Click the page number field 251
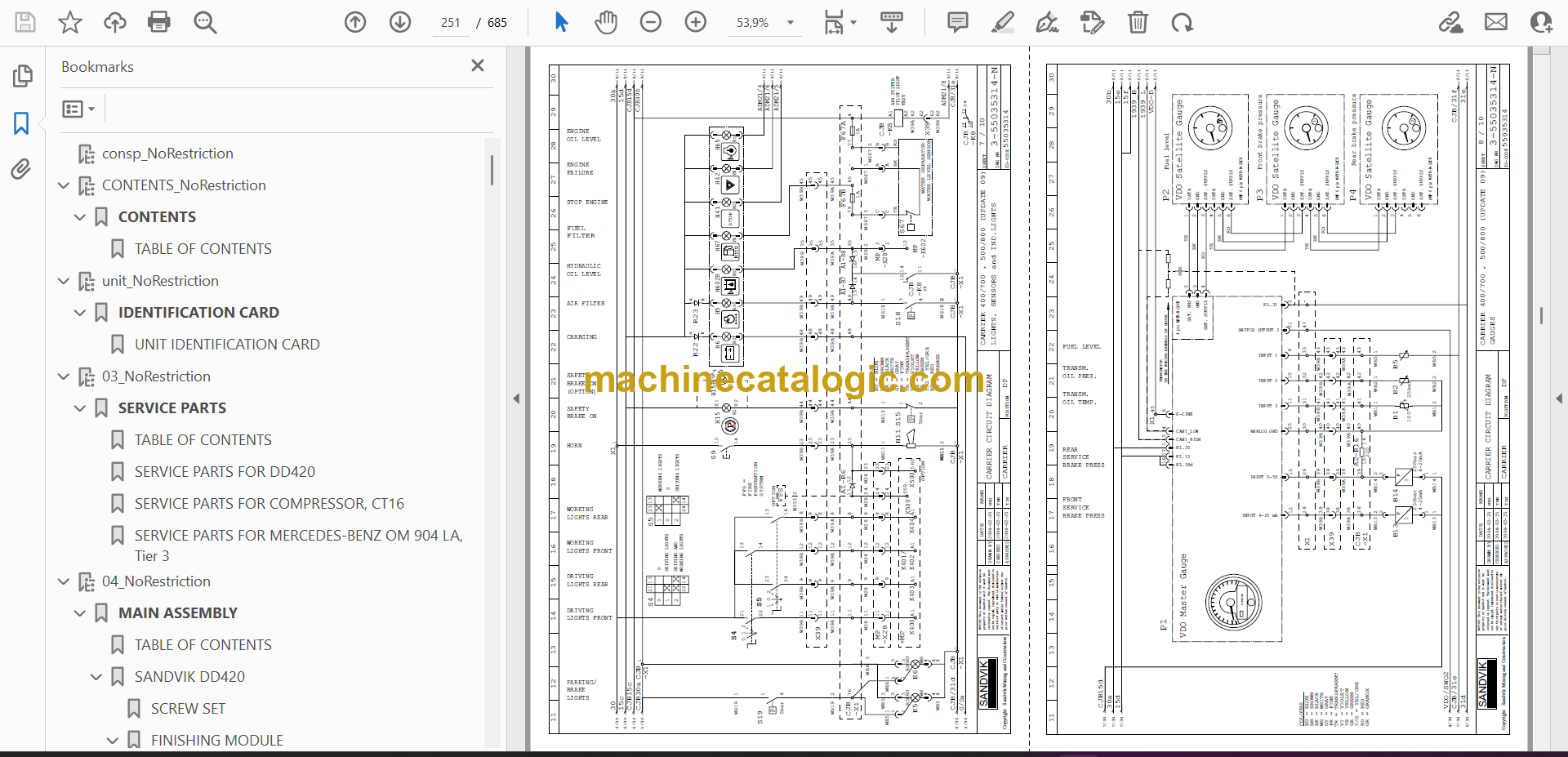Viewport: 1568px width, 757px height. [x=451, y=23]
